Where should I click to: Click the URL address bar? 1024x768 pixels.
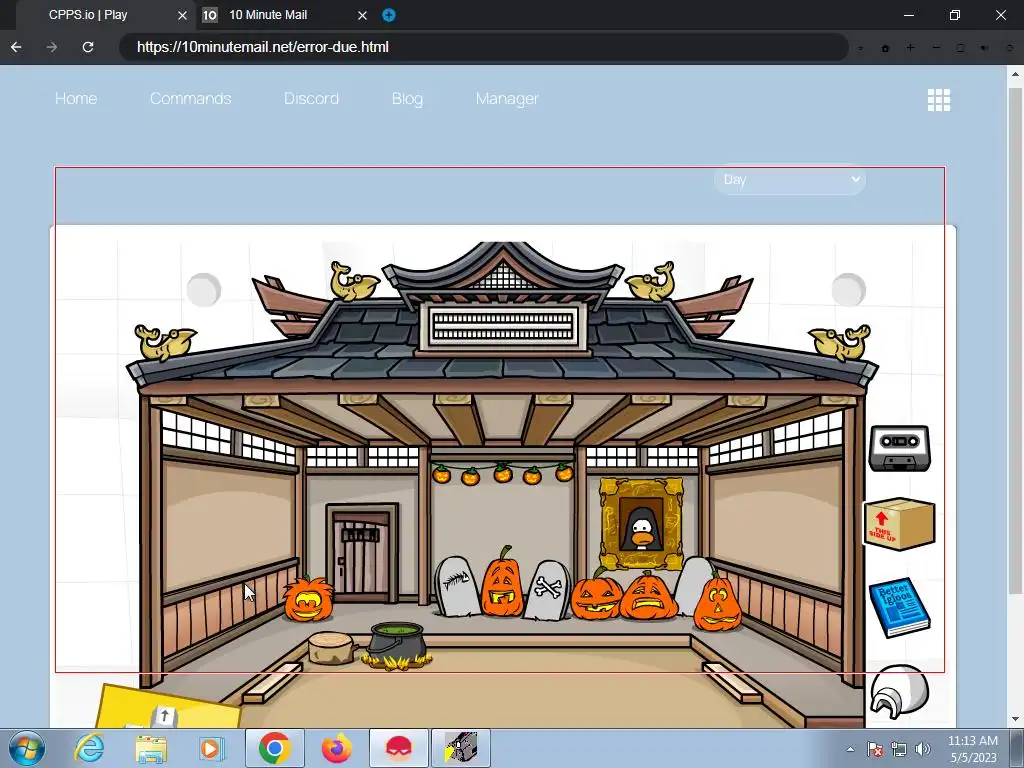click(483, 47)
